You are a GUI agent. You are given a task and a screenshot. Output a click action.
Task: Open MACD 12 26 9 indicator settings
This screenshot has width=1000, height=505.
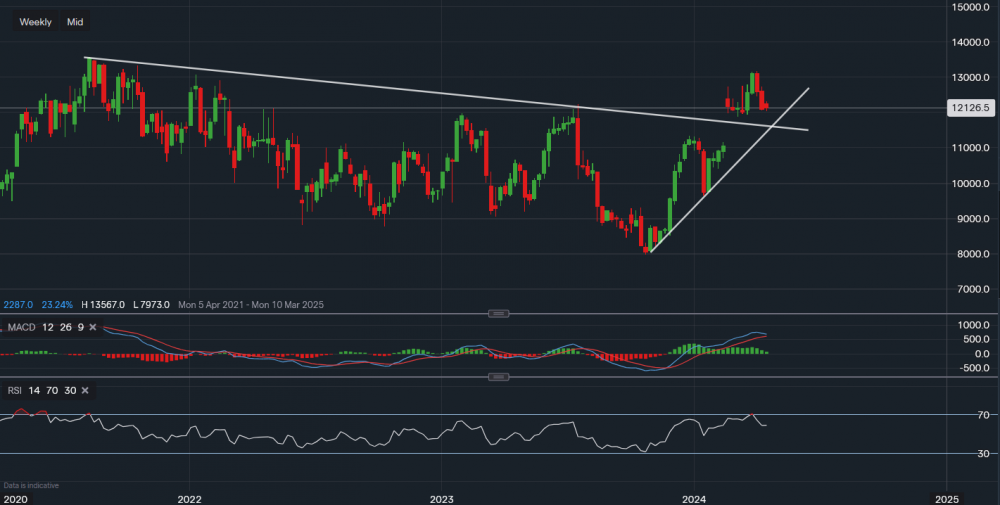point(44,327)
